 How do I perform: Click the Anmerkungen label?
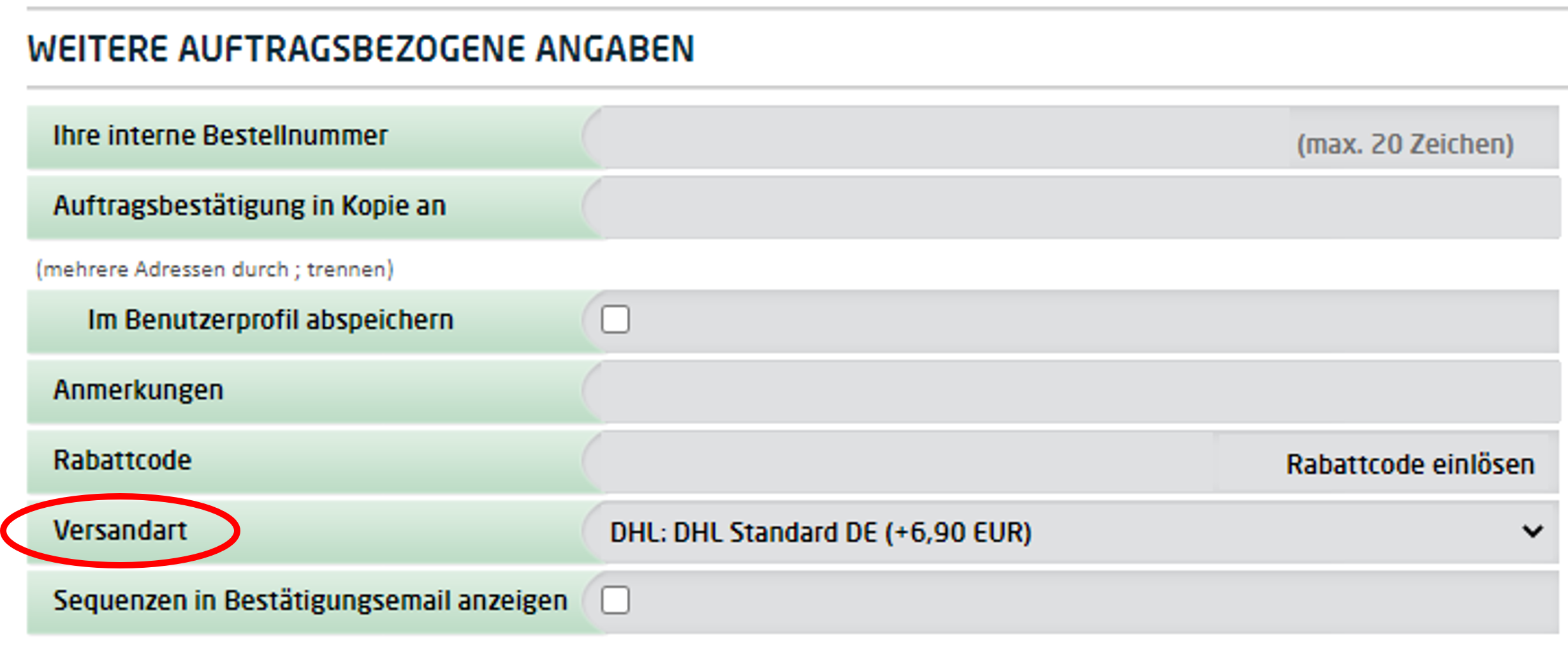[138, 390]
